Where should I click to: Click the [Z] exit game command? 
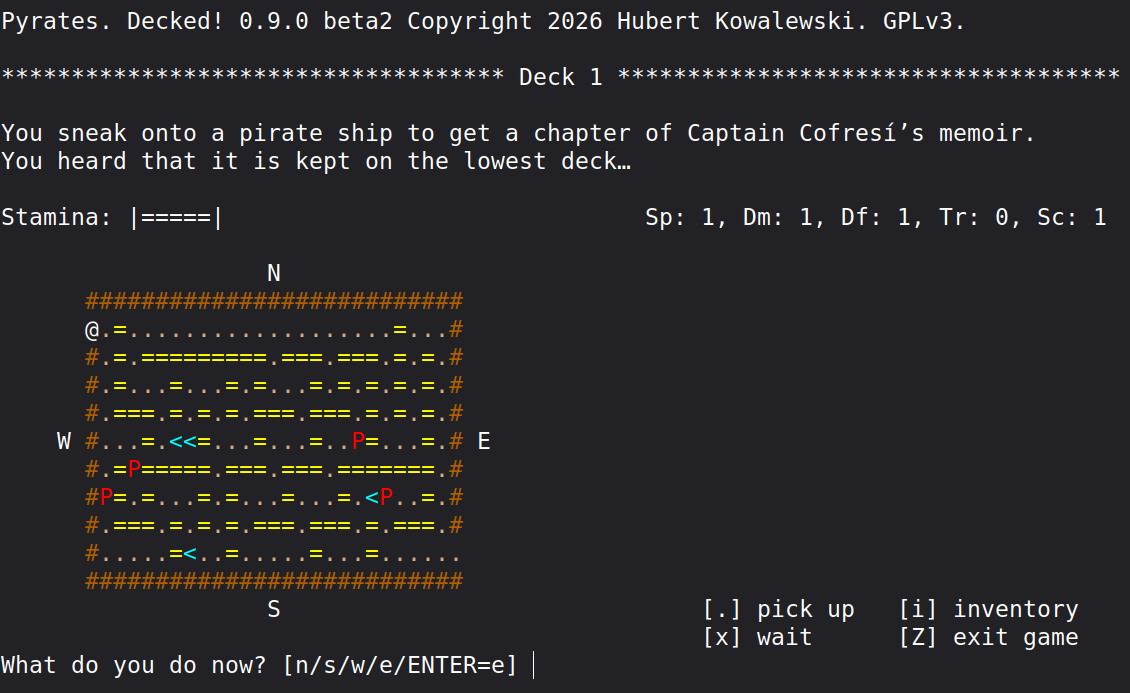pyautogui.click(x=989, y=638)
